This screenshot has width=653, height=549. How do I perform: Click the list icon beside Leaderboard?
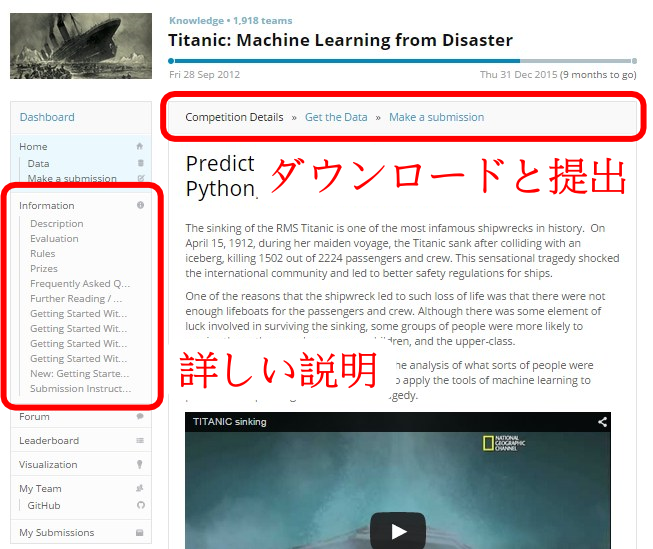pos(140,440)
